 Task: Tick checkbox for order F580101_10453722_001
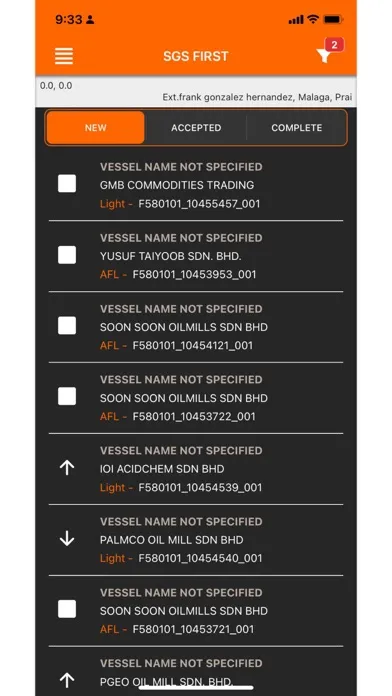(x=67, y=396)
